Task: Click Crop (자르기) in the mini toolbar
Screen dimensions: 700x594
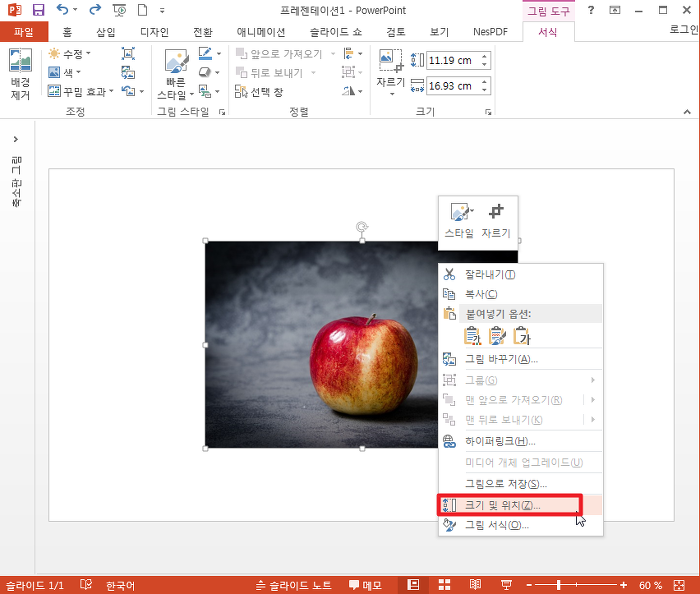Action: coord(496,220)
